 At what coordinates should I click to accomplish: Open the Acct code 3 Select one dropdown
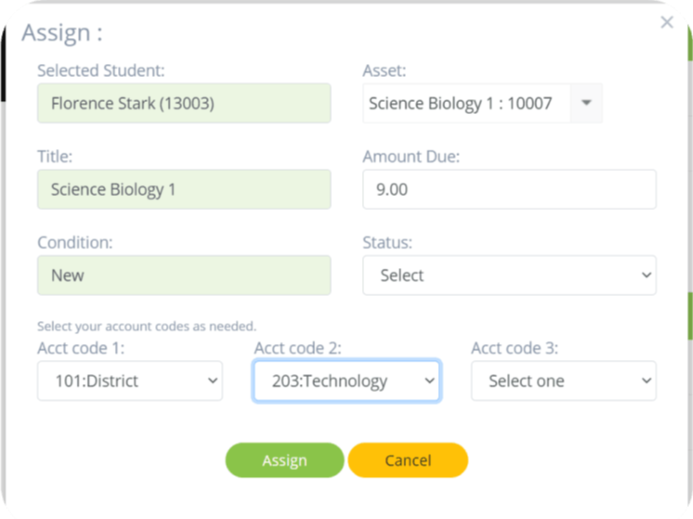click(x=564, y=381)
